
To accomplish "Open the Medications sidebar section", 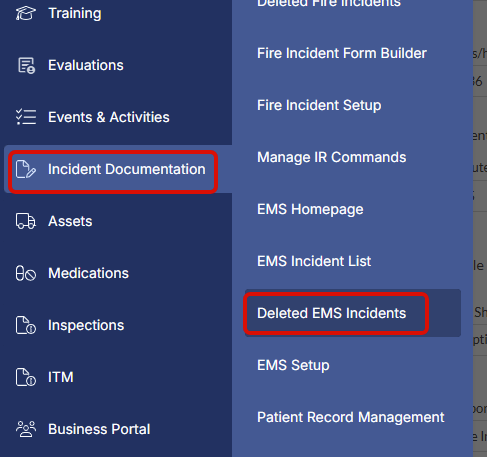I will pyautogui.click(x=88, y=273).
